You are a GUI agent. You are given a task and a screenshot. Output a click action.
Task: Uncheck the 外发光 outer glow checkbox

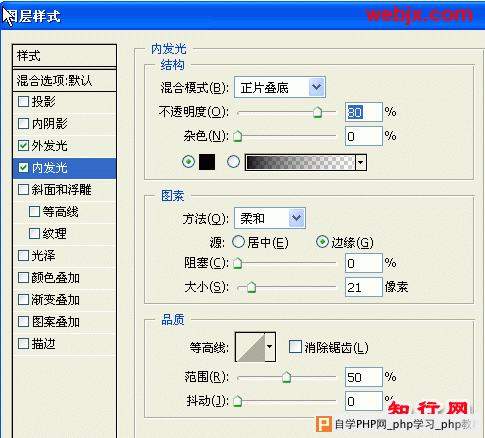[x=23, y=146]
